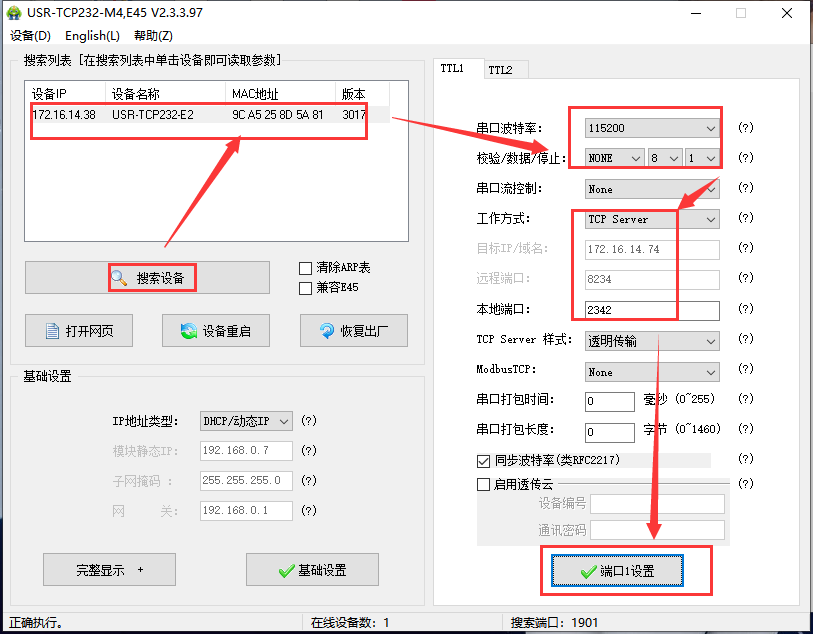
Task: Click the help (?) next to 串口波特率
Action: tap(745, 128)
